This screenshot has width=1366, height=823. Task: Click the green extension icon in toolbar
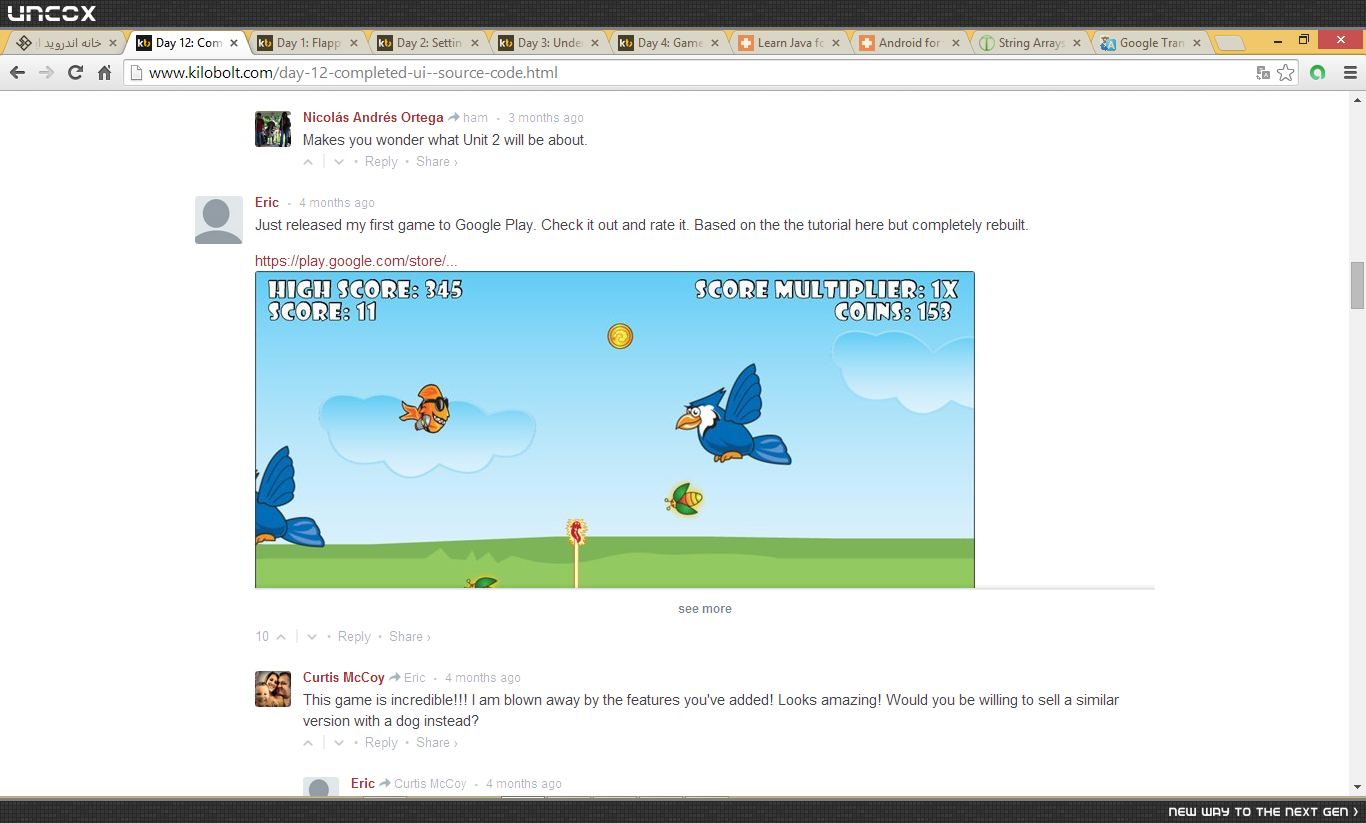pyautogui.click(x=1318, y=72)
